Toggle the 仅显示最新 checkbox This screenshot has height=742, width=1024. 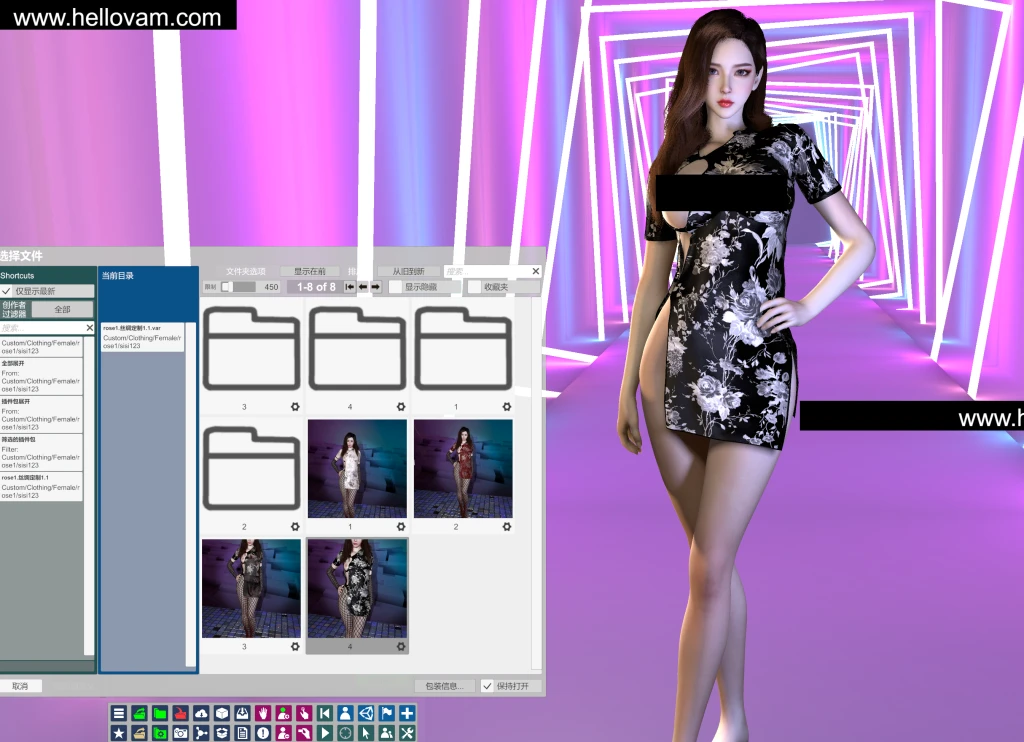[7, 291]
